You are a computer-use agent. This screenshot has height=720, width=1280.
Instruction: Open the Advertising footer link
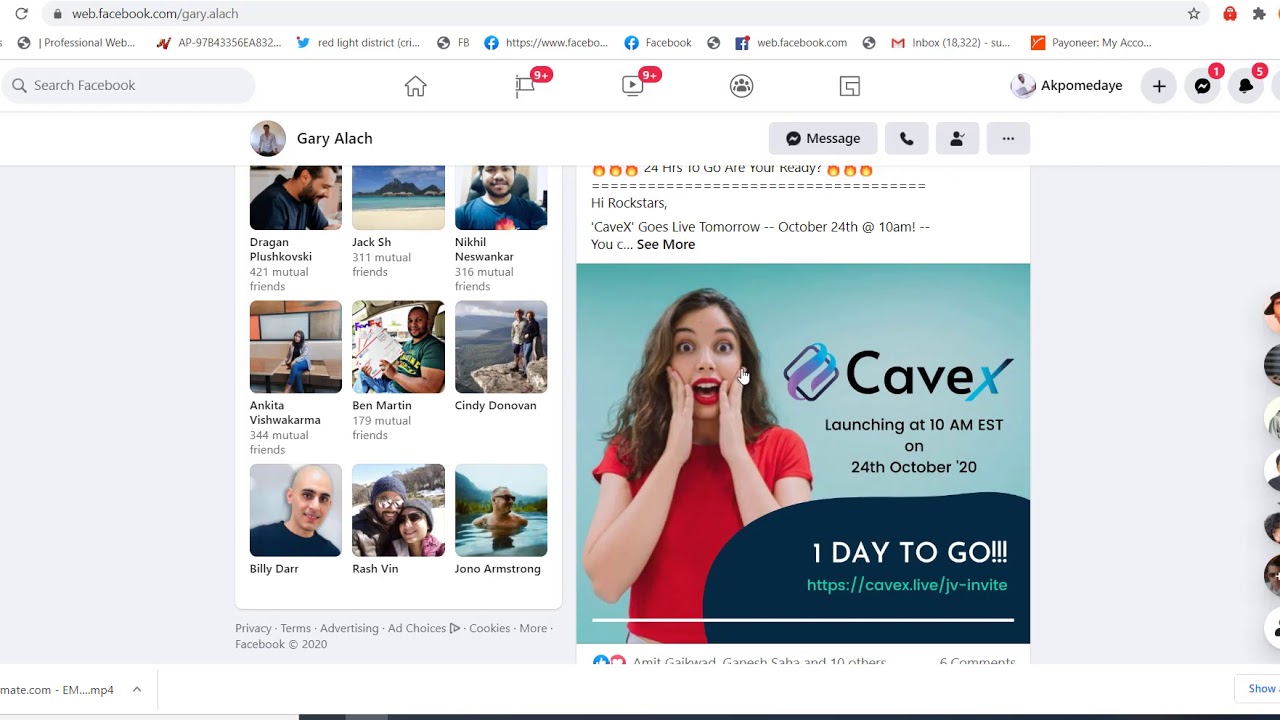pyautogui.click(x=349, y=628)
